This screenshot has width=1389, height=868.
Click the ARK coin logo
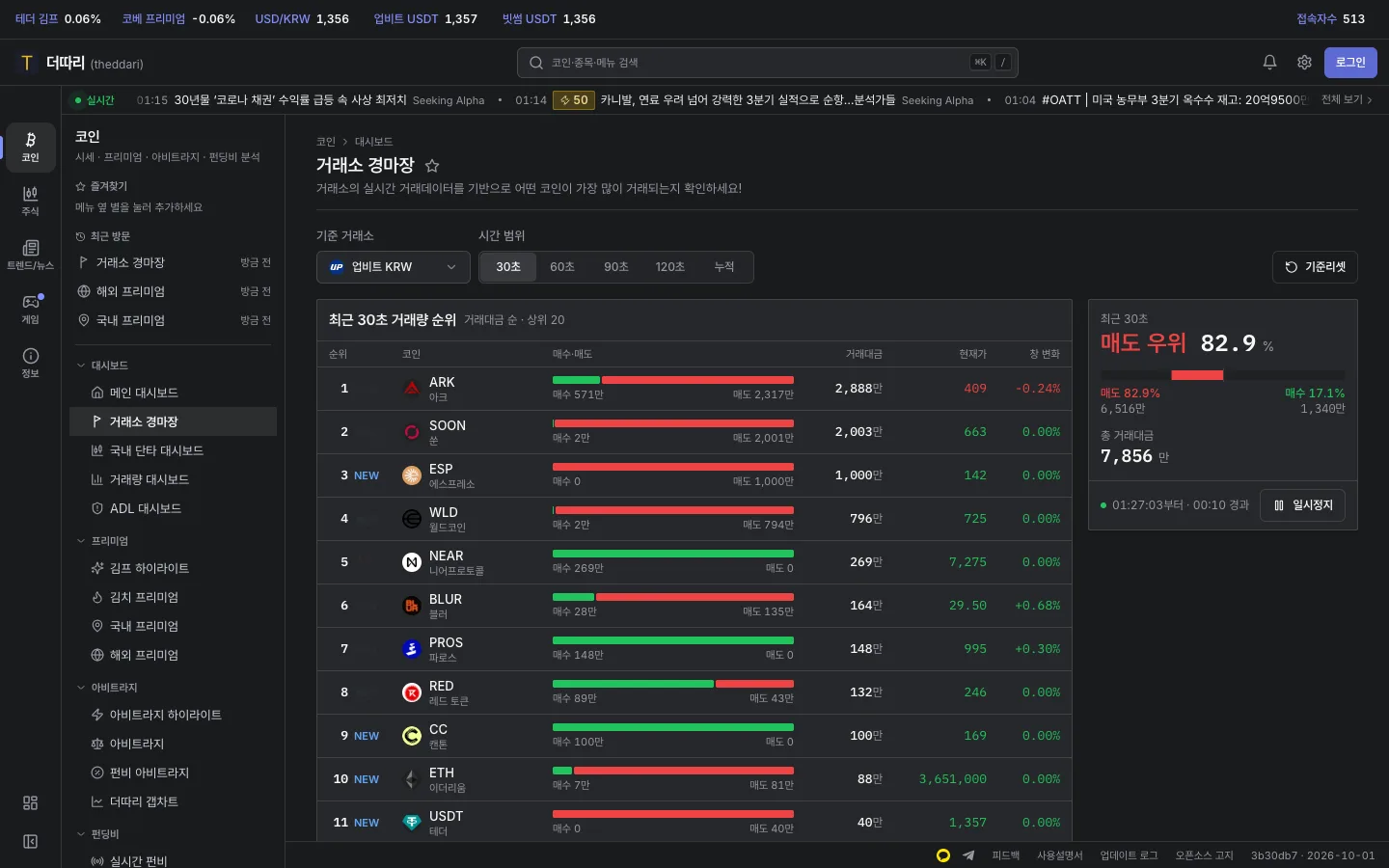click(412, 389)
